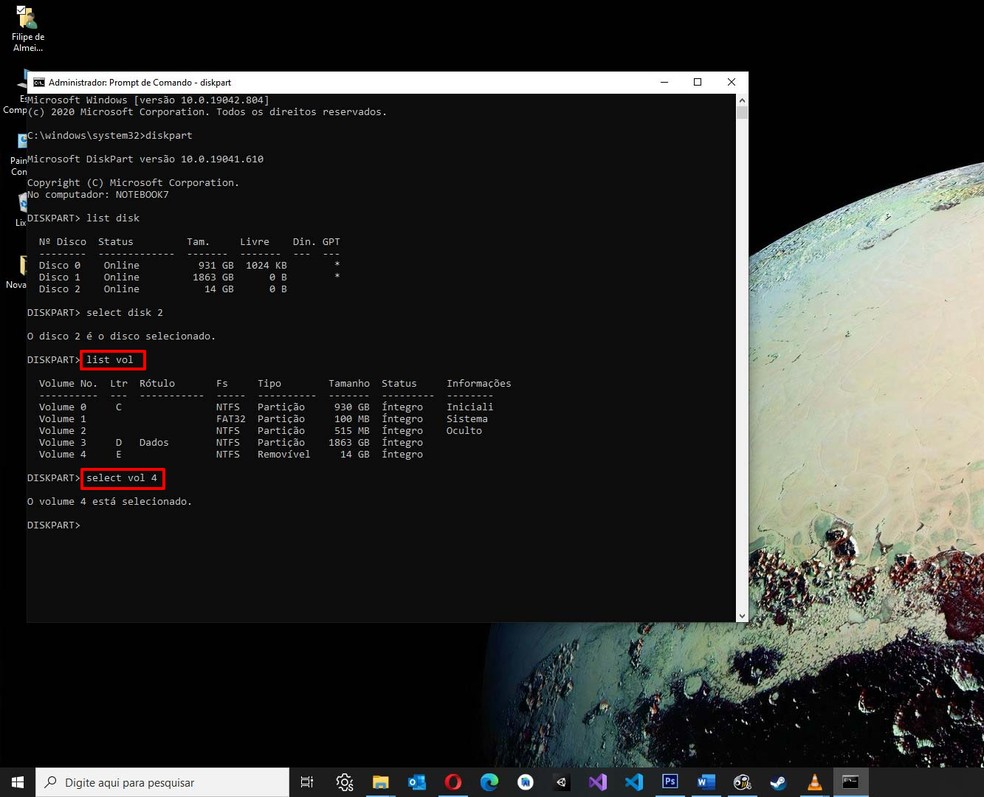Click the 'select disk 2' command text
This screenshot has height=797, width=984.
click(124, 313)
